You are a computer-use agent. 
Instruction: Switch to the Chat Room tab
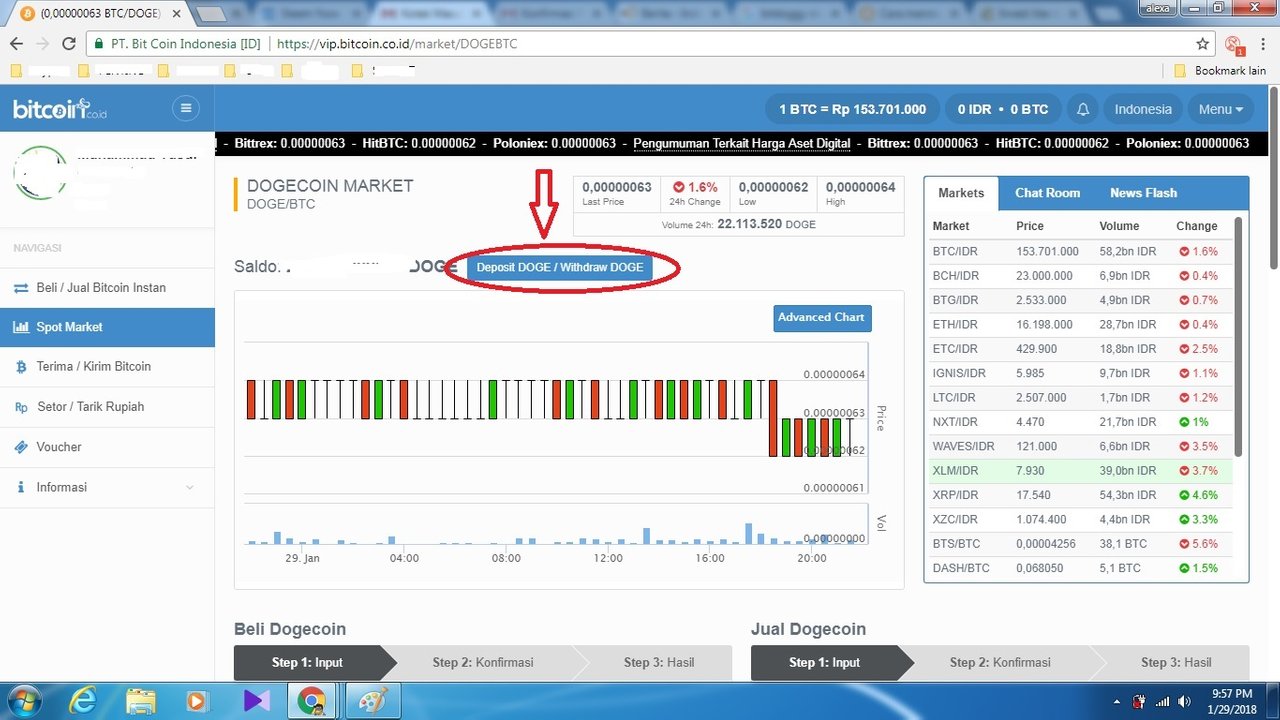[1047, 193]
